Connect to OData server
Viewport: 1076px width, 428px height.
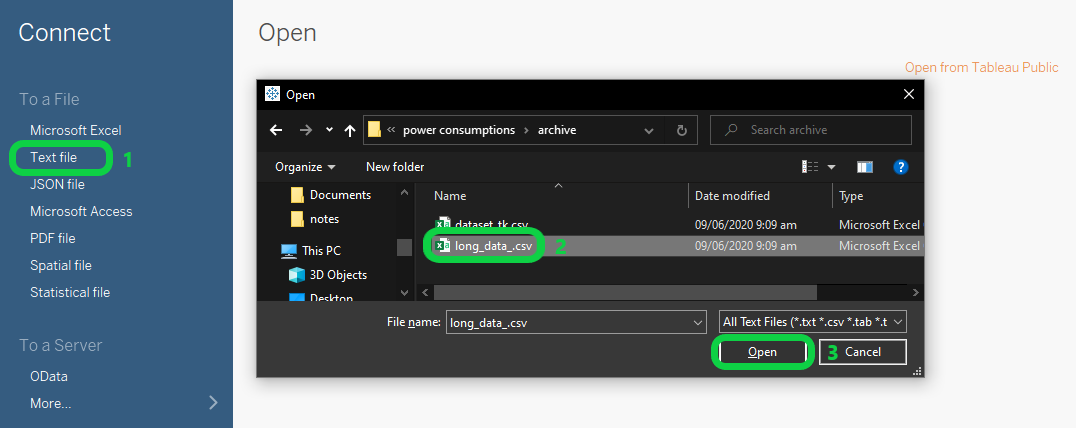(49, 377)
